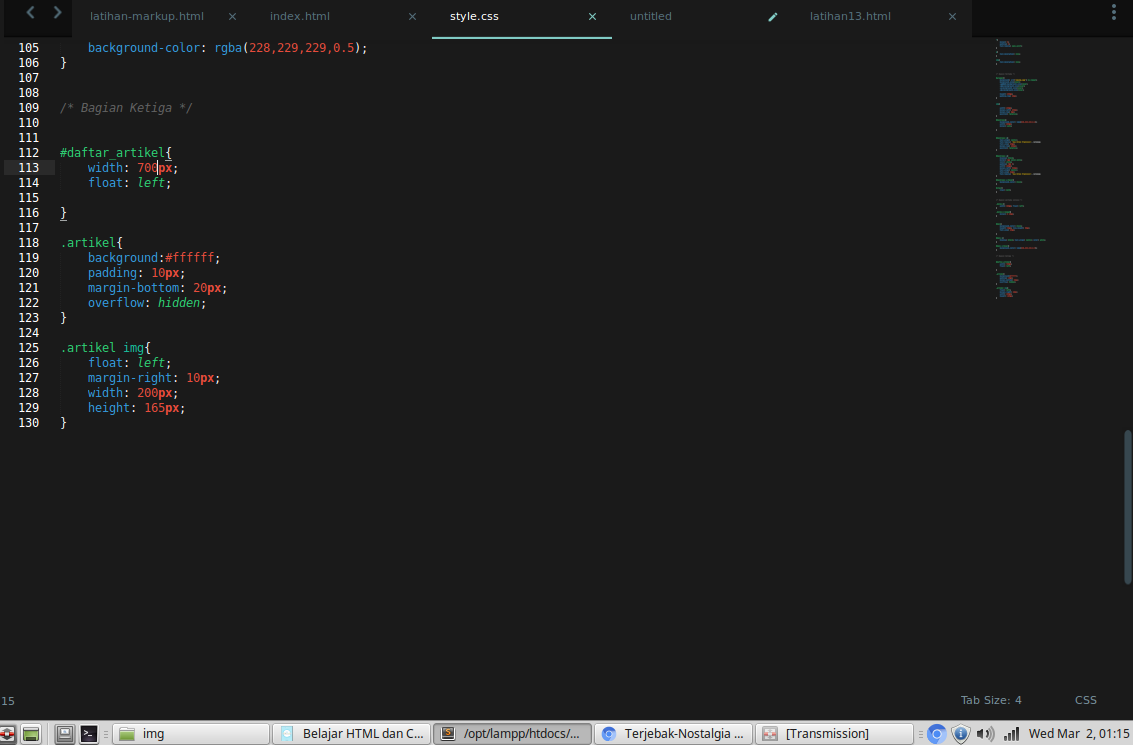Launch the terminal from the taskbar
The height and width of the screenshot is (745, 1133).
click(x=89, y=734)
